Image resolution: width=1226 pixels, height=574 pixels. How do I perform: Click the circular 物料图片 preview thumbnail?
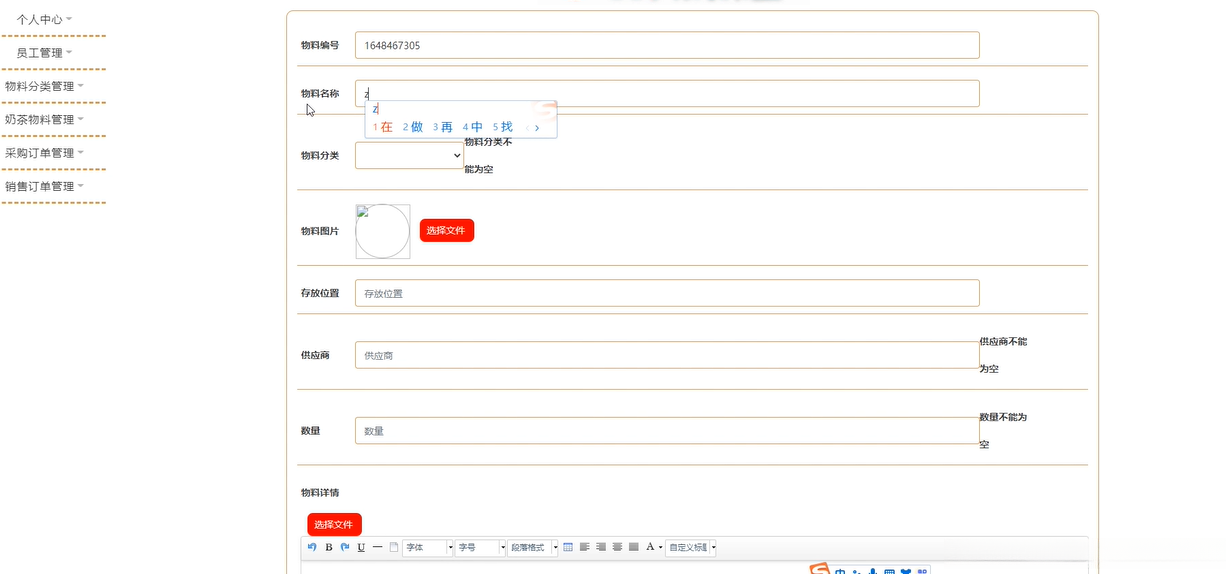point(383,232)
